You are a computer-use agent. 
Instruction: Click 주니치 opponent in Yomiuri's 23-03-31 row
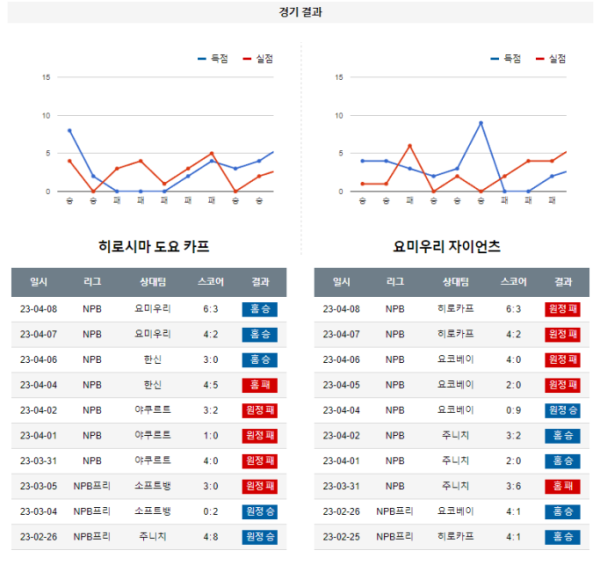[455, 486]
